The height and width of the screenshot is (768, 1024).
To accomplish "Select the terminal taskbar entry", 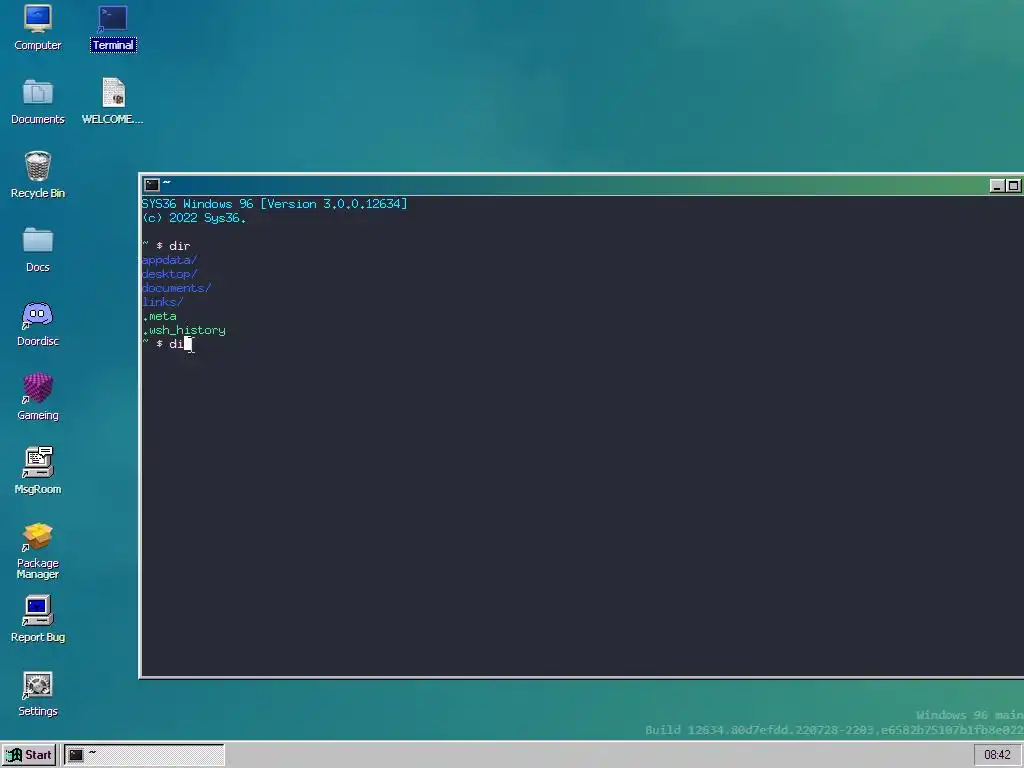I will pos(144,755).
